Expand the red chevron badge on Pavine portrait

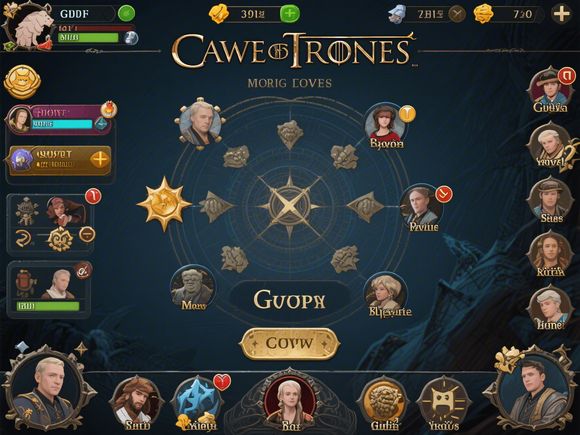point(444,194)
